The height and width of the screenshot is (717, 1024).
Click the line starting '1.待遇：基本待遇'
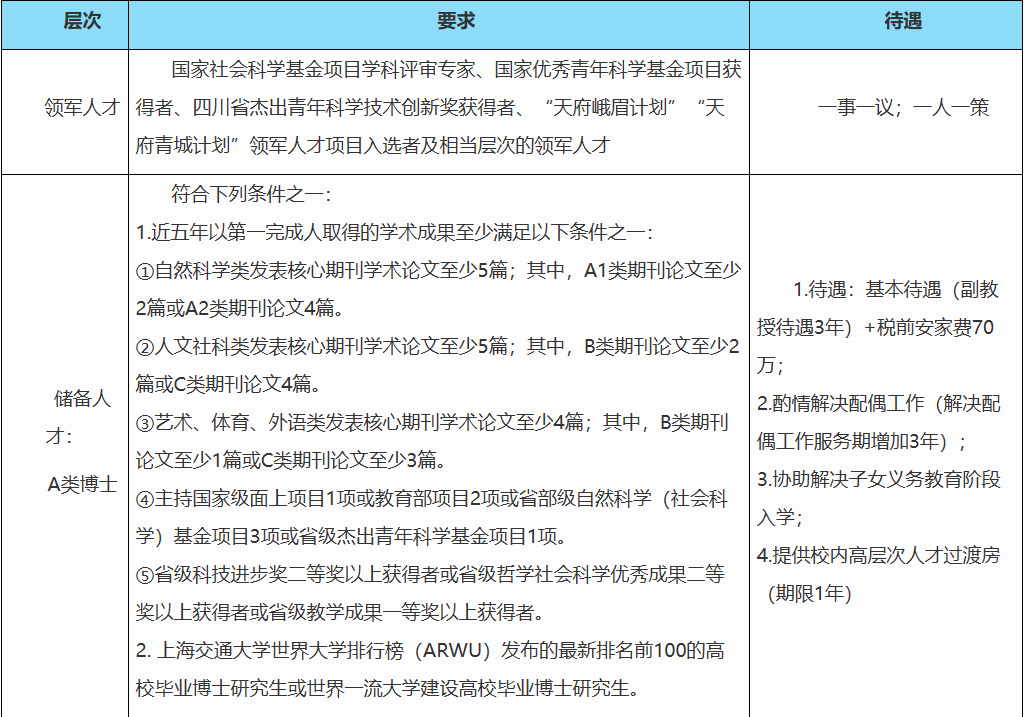coord(896,289)
